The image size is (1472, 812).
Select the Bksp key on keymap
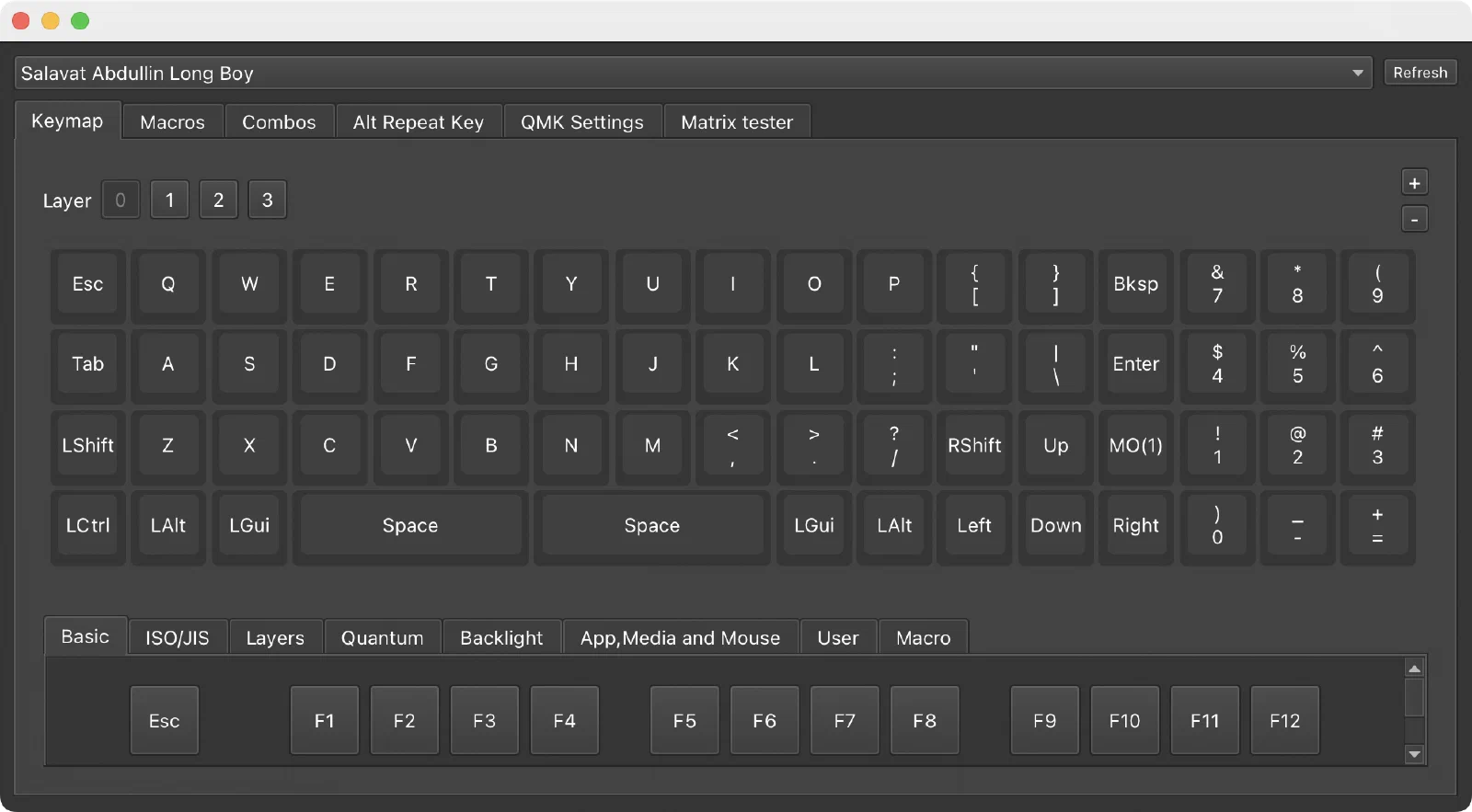tap(1135, 284)
